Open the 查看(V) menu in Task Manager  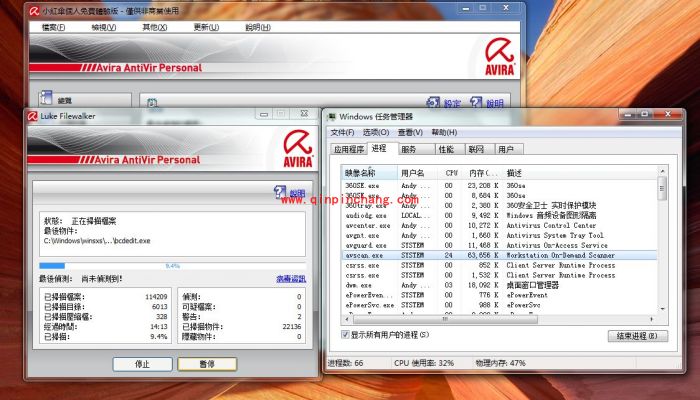coord(410,132)
